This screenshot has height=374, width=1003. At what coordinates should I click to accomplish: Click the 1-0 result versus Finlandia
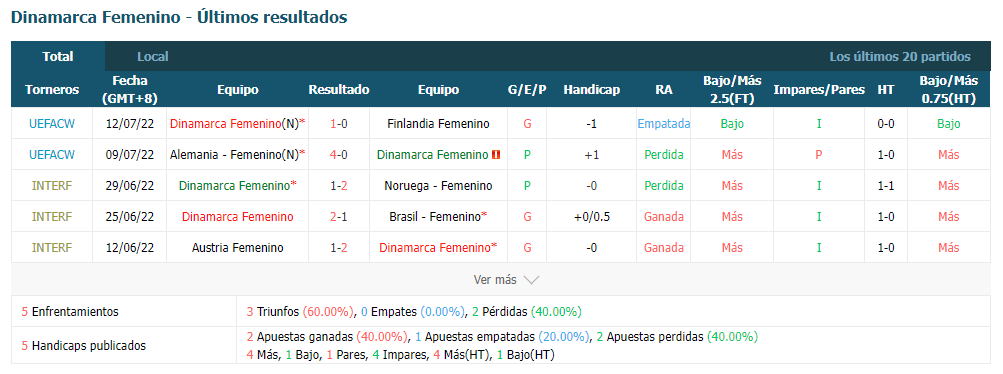(339, 123)
